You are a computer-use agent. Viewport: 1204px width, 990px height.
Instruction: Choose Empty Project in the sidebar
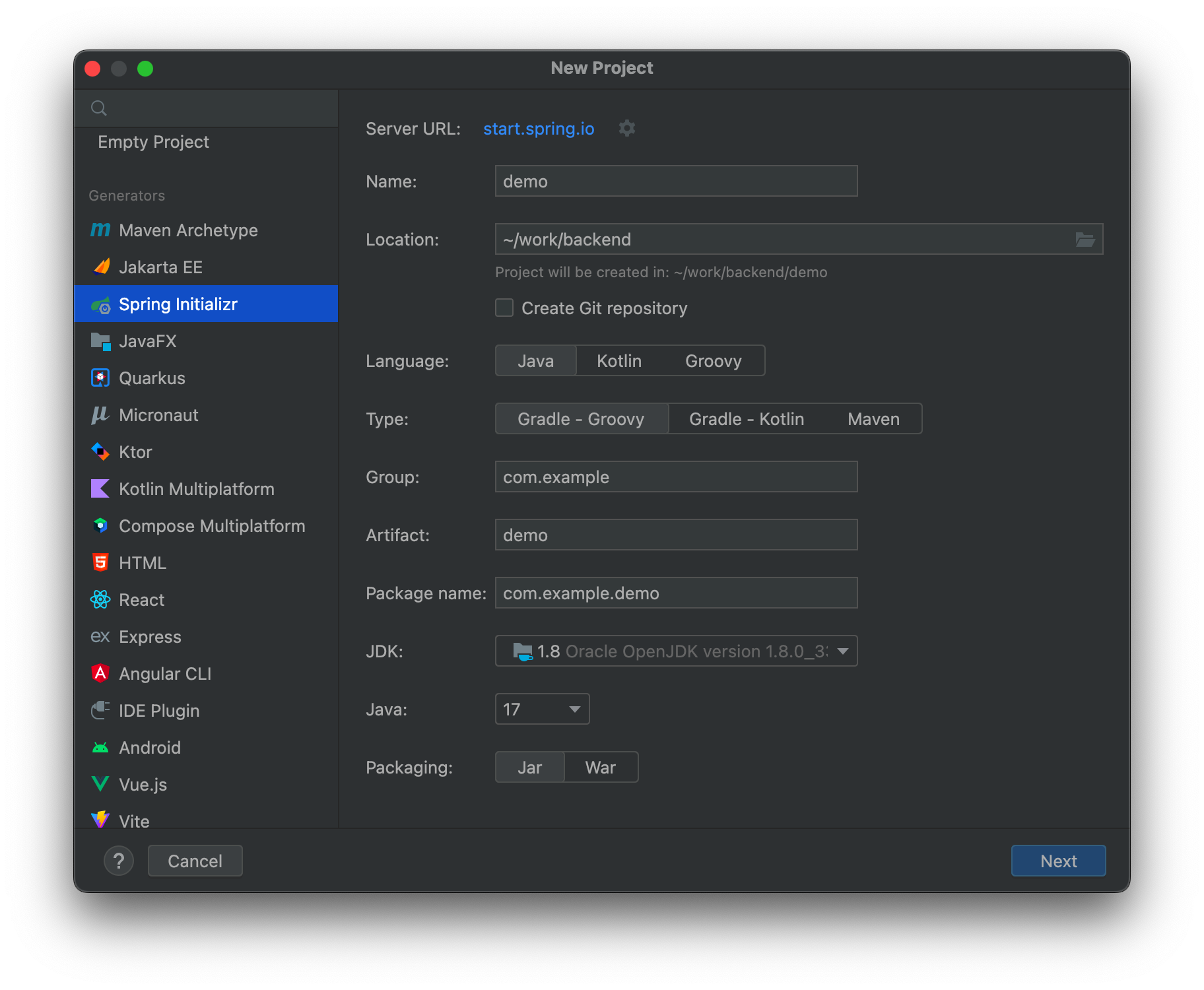tap(153, 142)
